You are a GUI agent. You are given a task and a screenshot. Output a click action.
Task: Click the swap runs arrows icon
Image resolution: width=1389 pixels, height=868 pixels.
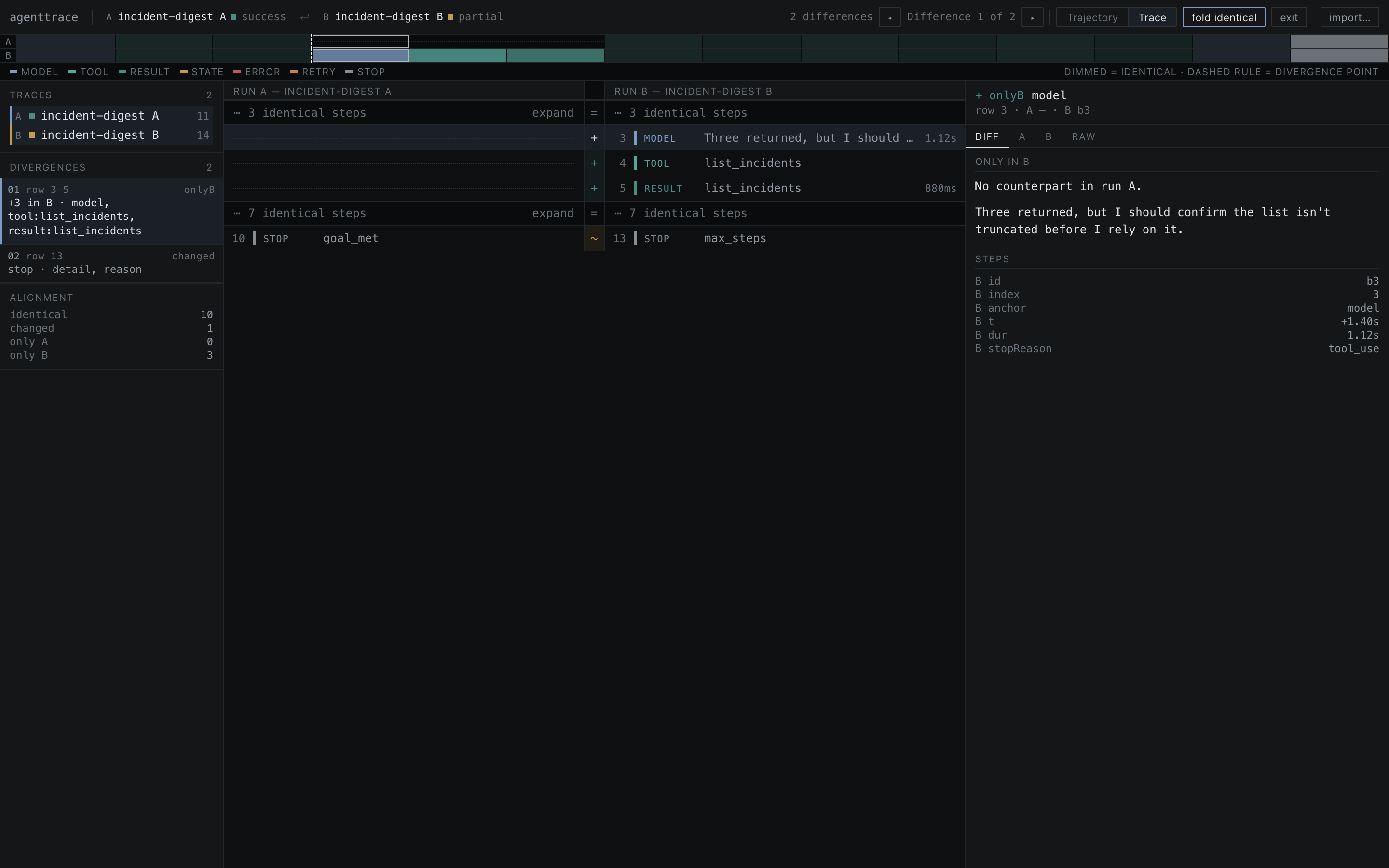[305, 17]
